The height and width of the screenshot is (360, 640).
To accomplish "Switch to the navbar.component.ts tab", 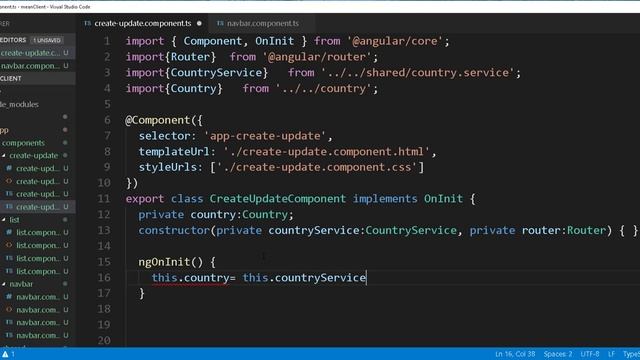I will [262, 23].
